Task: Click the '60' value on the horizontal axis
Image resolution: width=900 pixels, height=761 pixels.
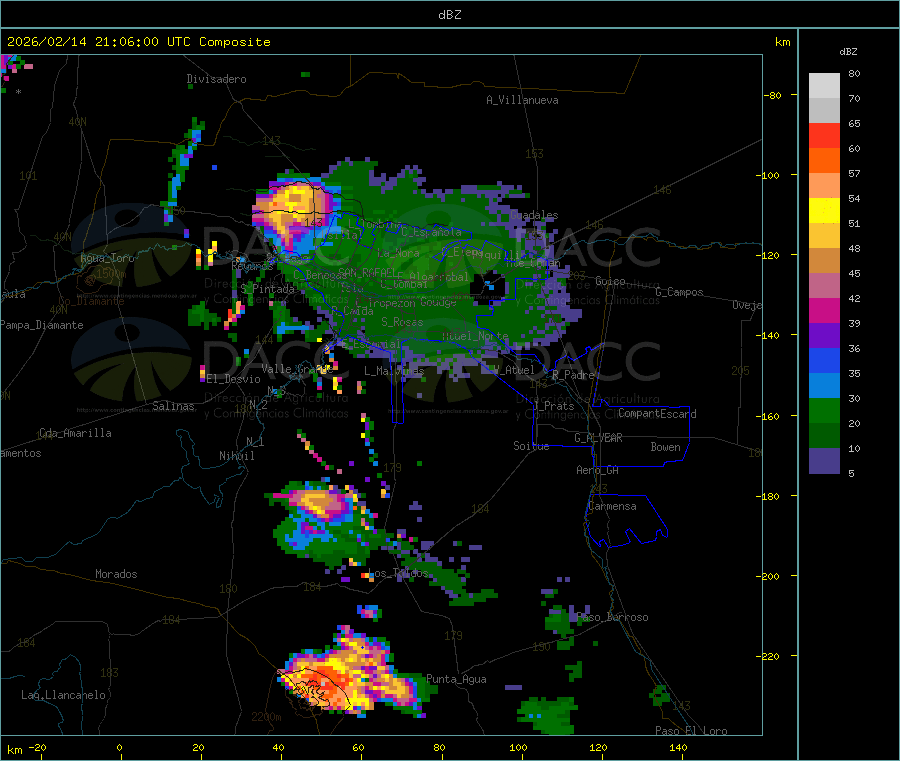Action: 358,747
